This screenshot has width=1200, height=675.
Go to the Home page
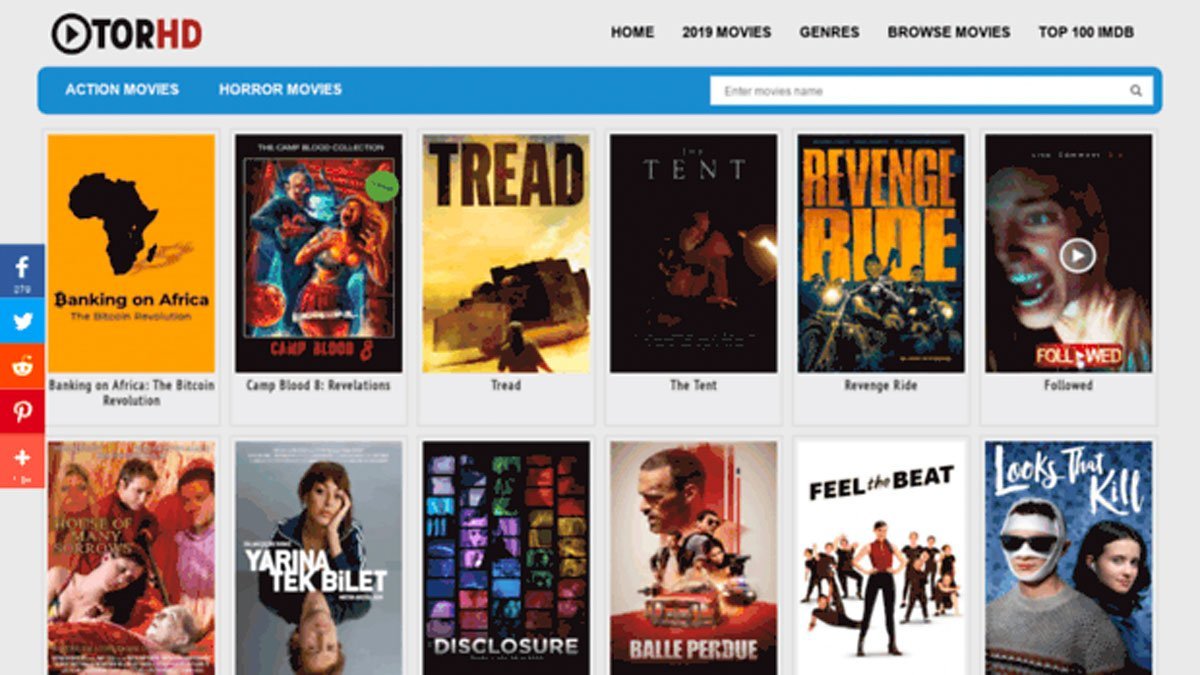click(632, 32)
